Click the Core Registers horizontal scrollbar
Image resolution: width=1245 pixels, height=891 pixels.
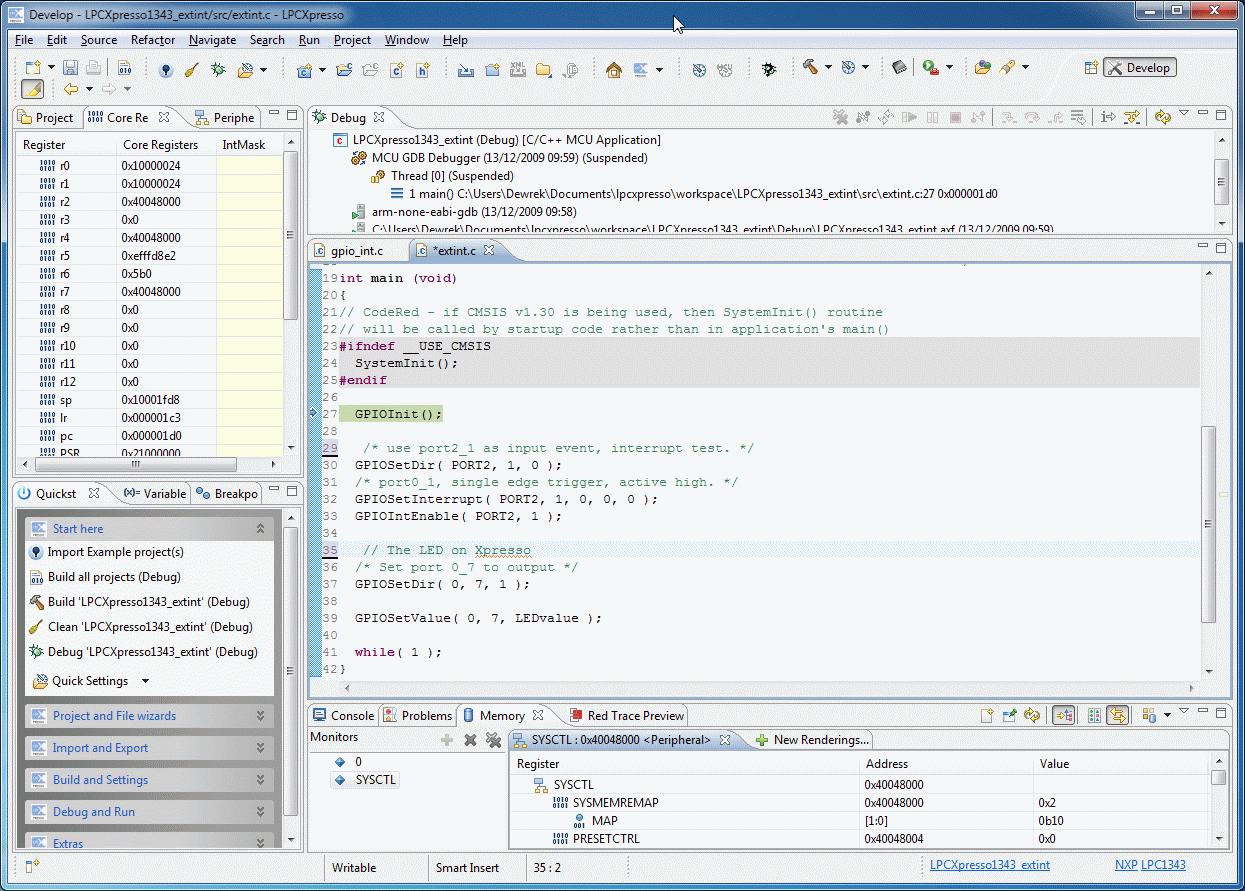pyautogui.click(x=151, y=466)
